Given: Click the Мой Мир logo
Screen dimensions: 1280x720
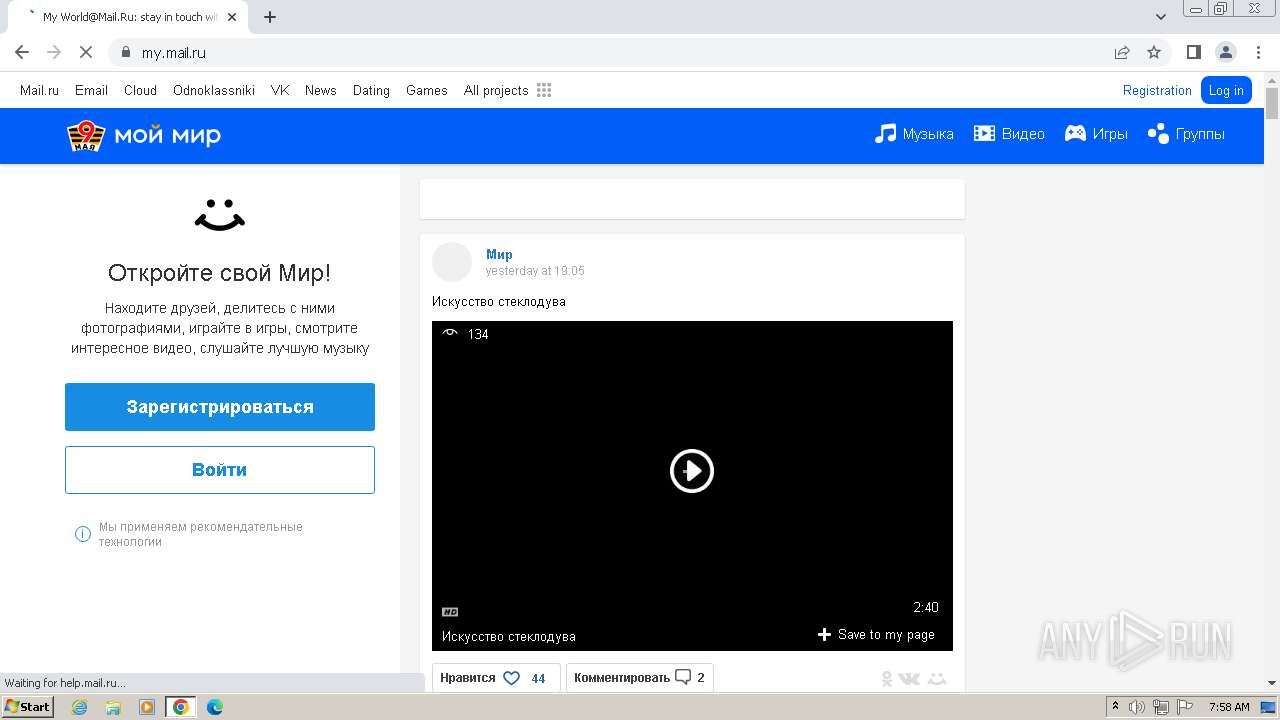Looking at the screenshot, I should tap(144, 135).
